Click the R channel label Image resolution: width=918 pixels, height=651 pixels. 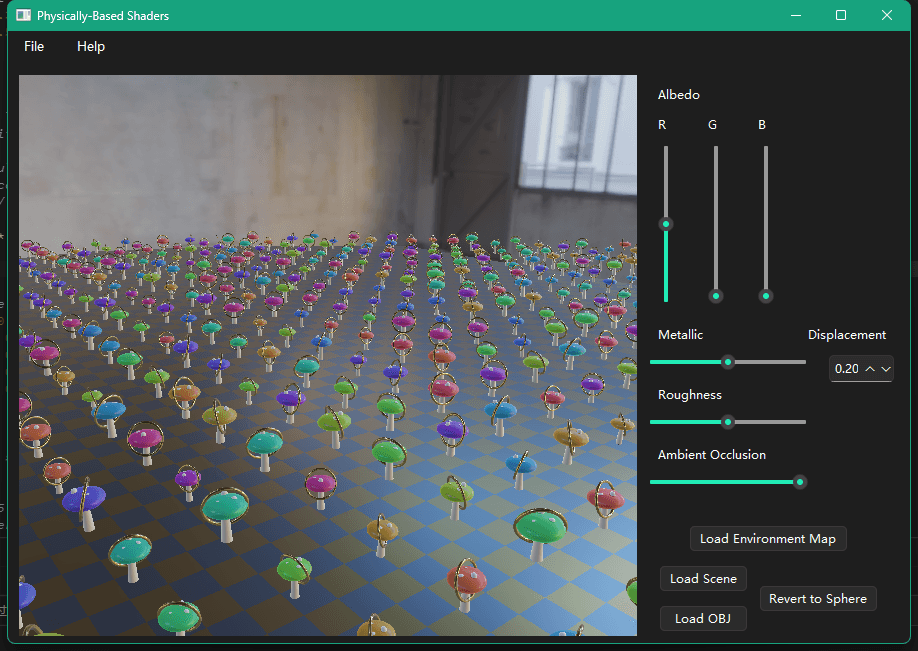click(662, 125)
